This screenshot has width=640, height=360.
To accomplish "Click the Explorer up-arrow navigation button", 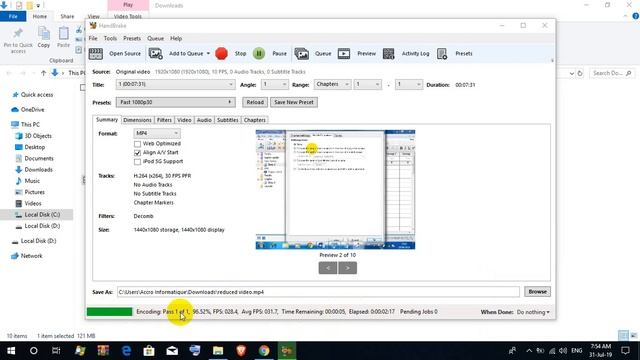I will (x=43, y=73).
